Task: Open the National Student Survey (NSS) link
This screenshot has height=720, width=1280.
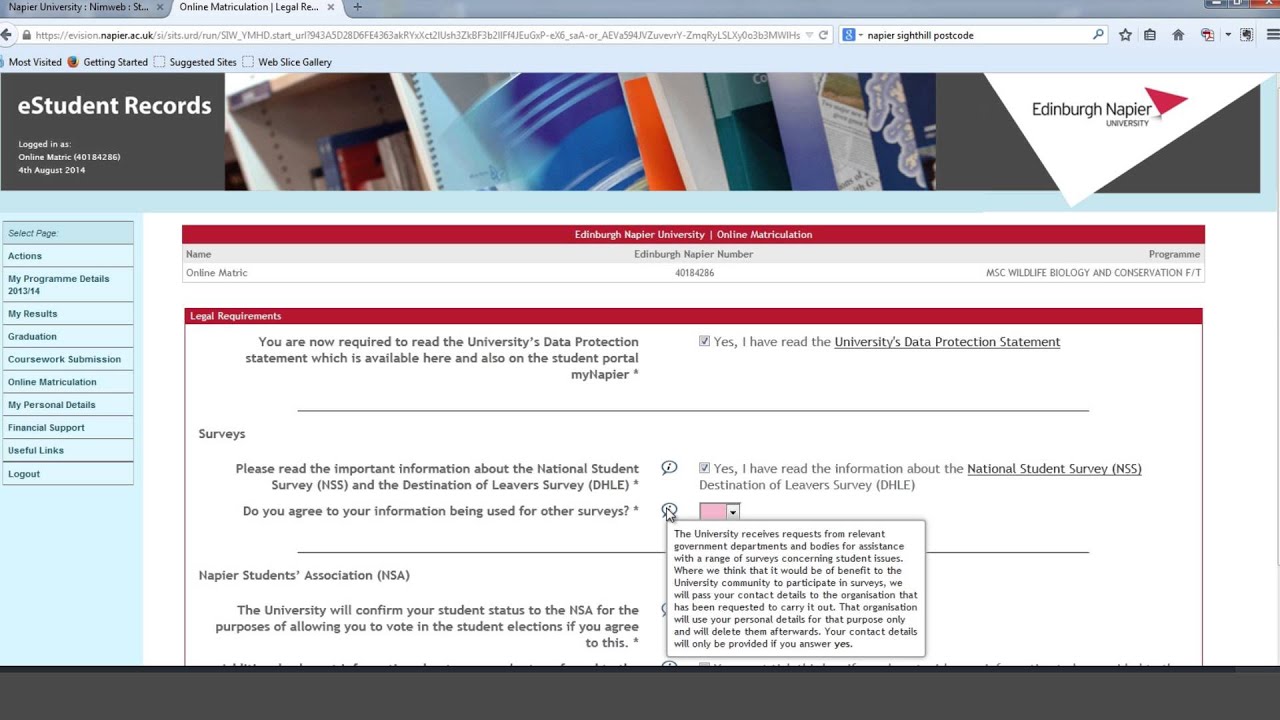Action: (x=1054, y=468)
